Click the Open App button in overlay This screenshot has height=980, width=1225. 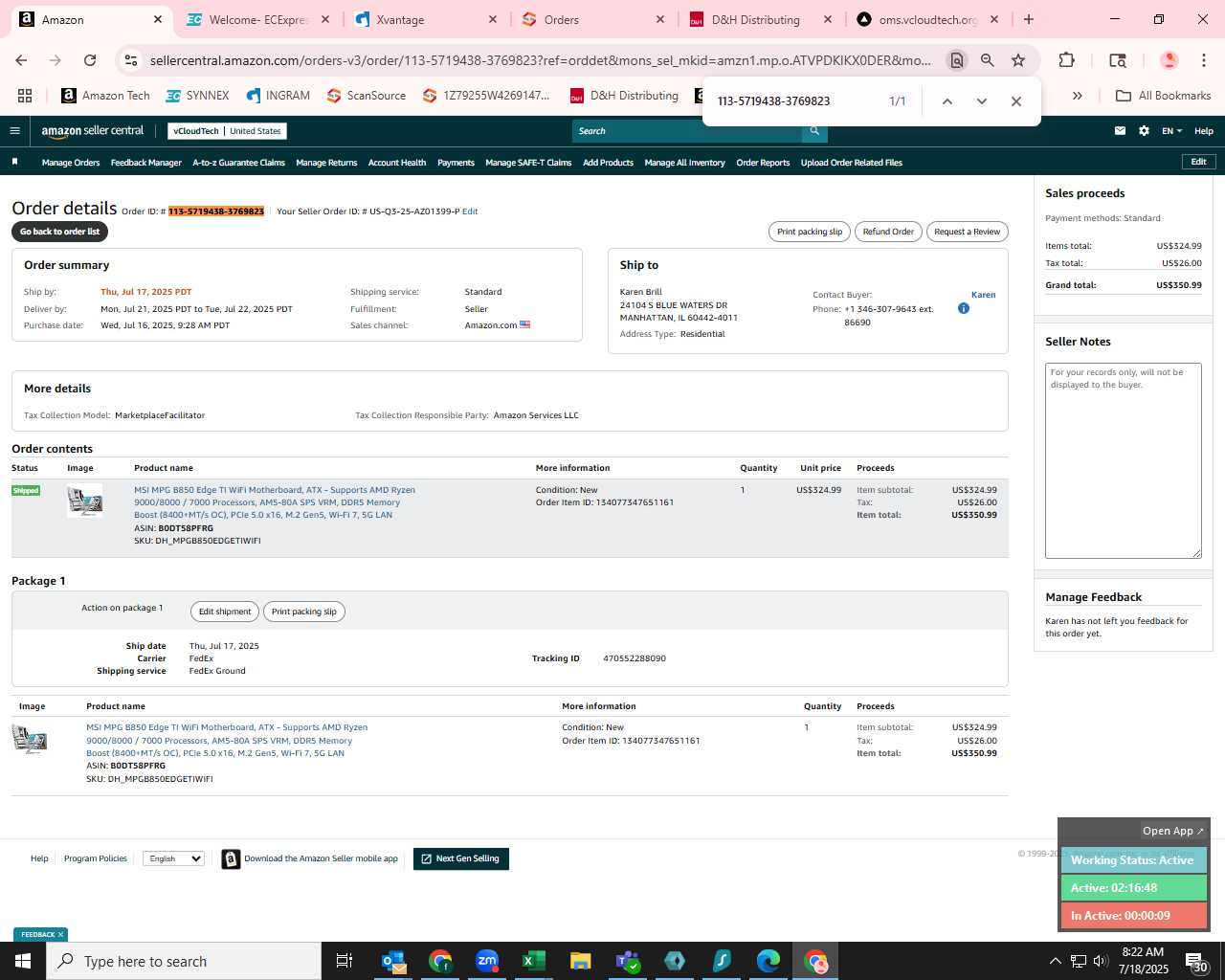[1172, 831]
